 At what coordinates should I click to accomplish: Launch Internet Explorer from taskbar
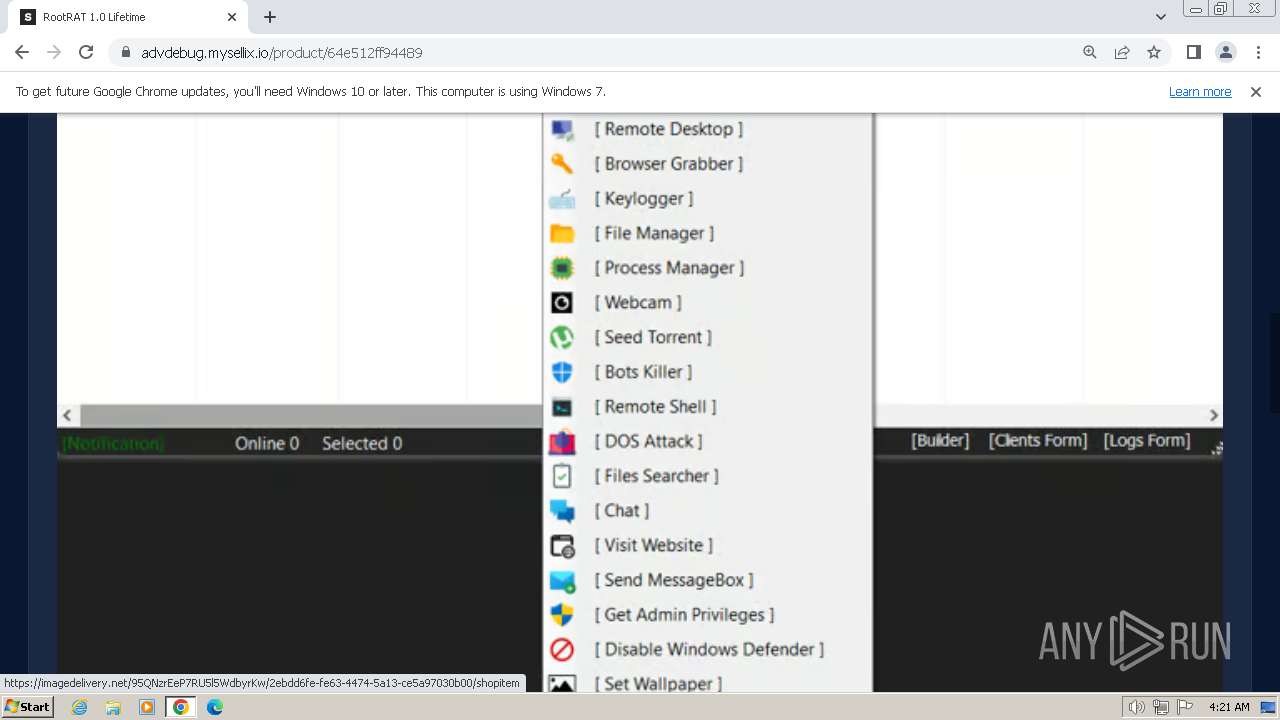[79, 707]
